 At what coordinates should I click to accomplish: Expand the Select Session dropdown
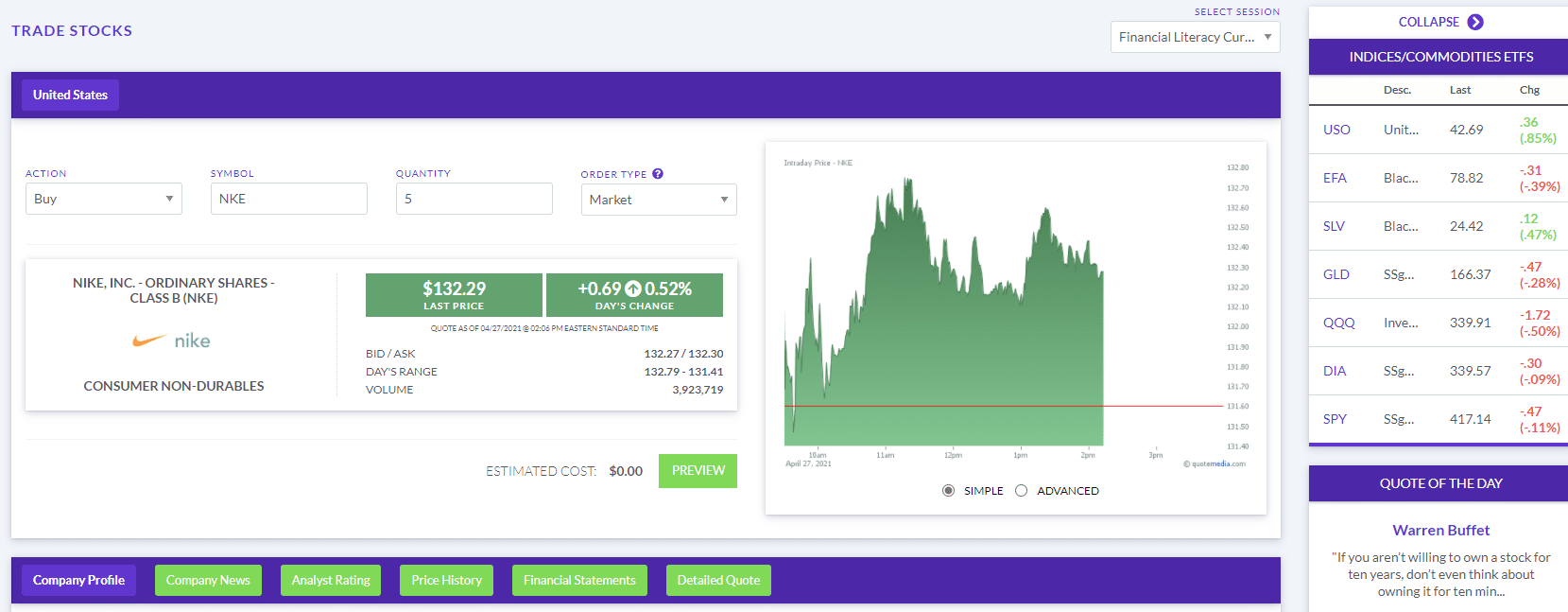pos(1195,38)
